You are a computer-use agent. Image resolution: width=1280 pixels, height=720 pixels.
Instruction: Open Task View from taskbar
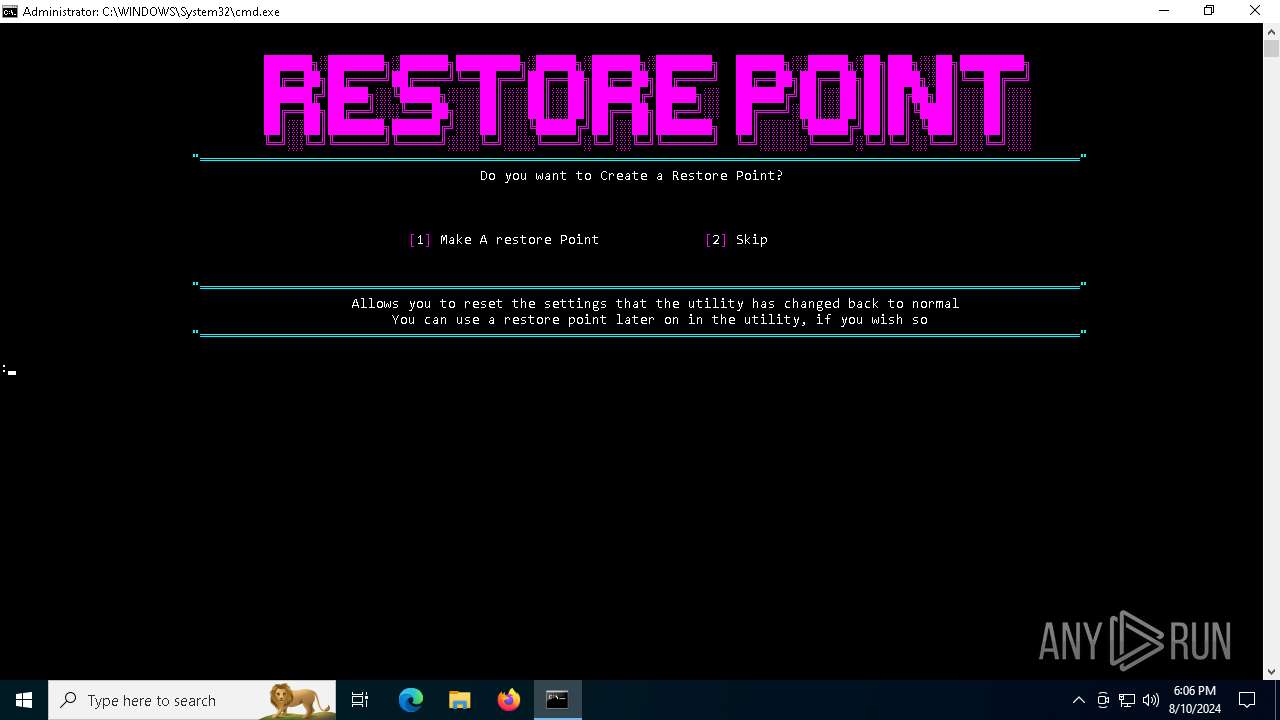[x=360, y=700]
